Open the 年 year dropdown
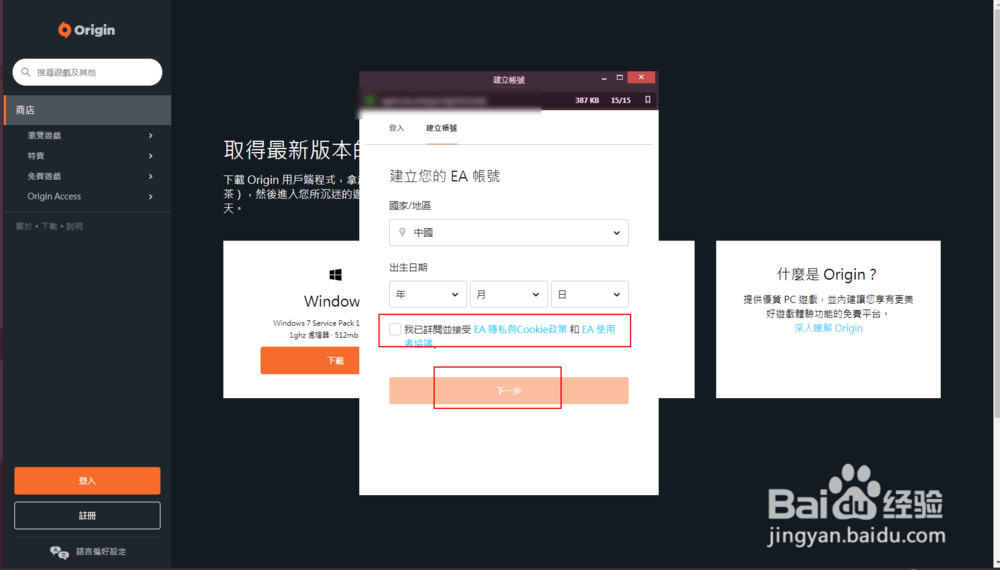The width and height of the screenshot is (1000, 570). (428, 295)
